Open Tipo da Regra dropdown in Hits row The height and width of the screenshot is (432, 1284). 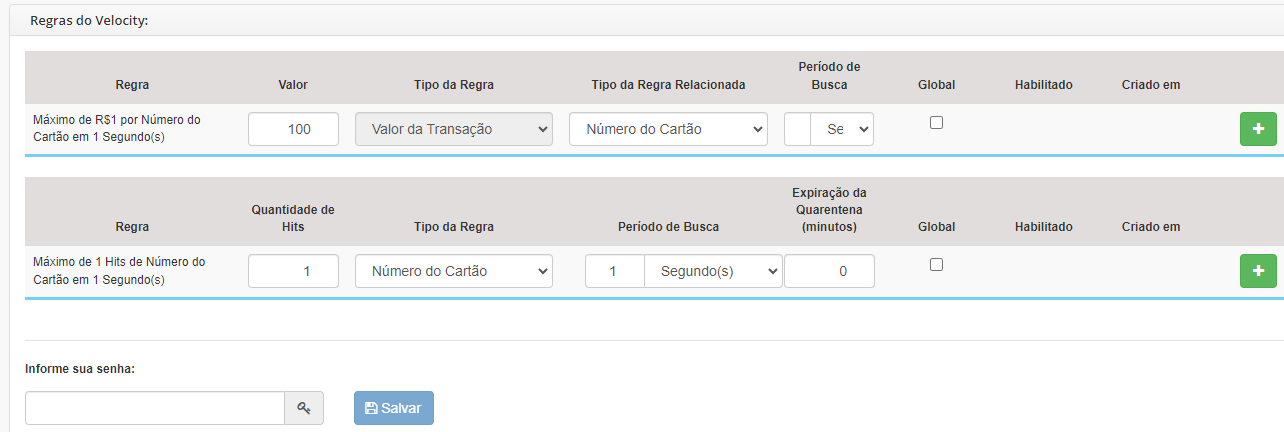(454, 271)
